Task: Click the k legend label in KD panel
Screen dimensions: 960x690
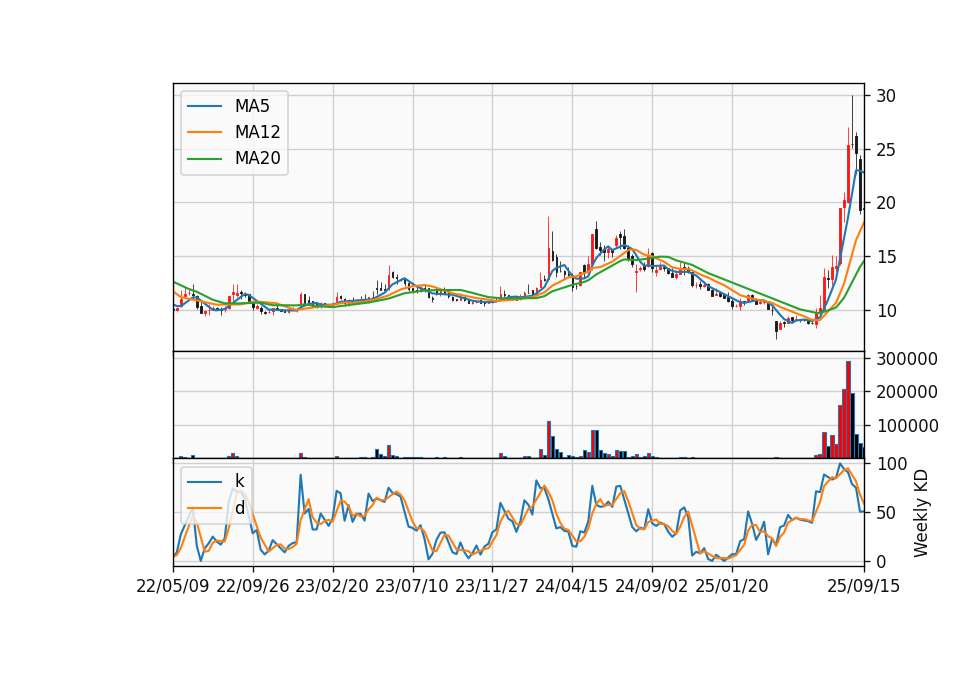Action: pos(239,481)
